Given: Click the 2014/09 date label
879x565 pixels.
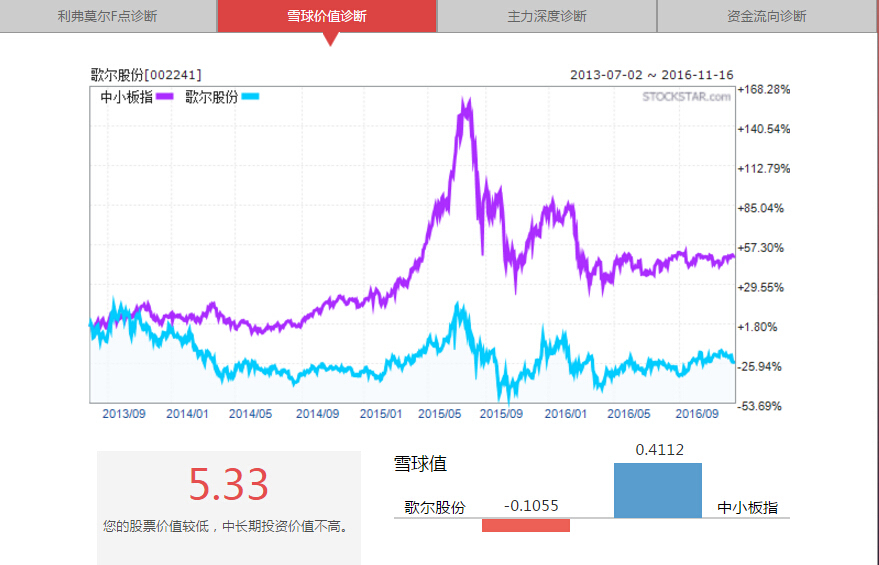Looking at the screenshot, I should coord(317,414).
